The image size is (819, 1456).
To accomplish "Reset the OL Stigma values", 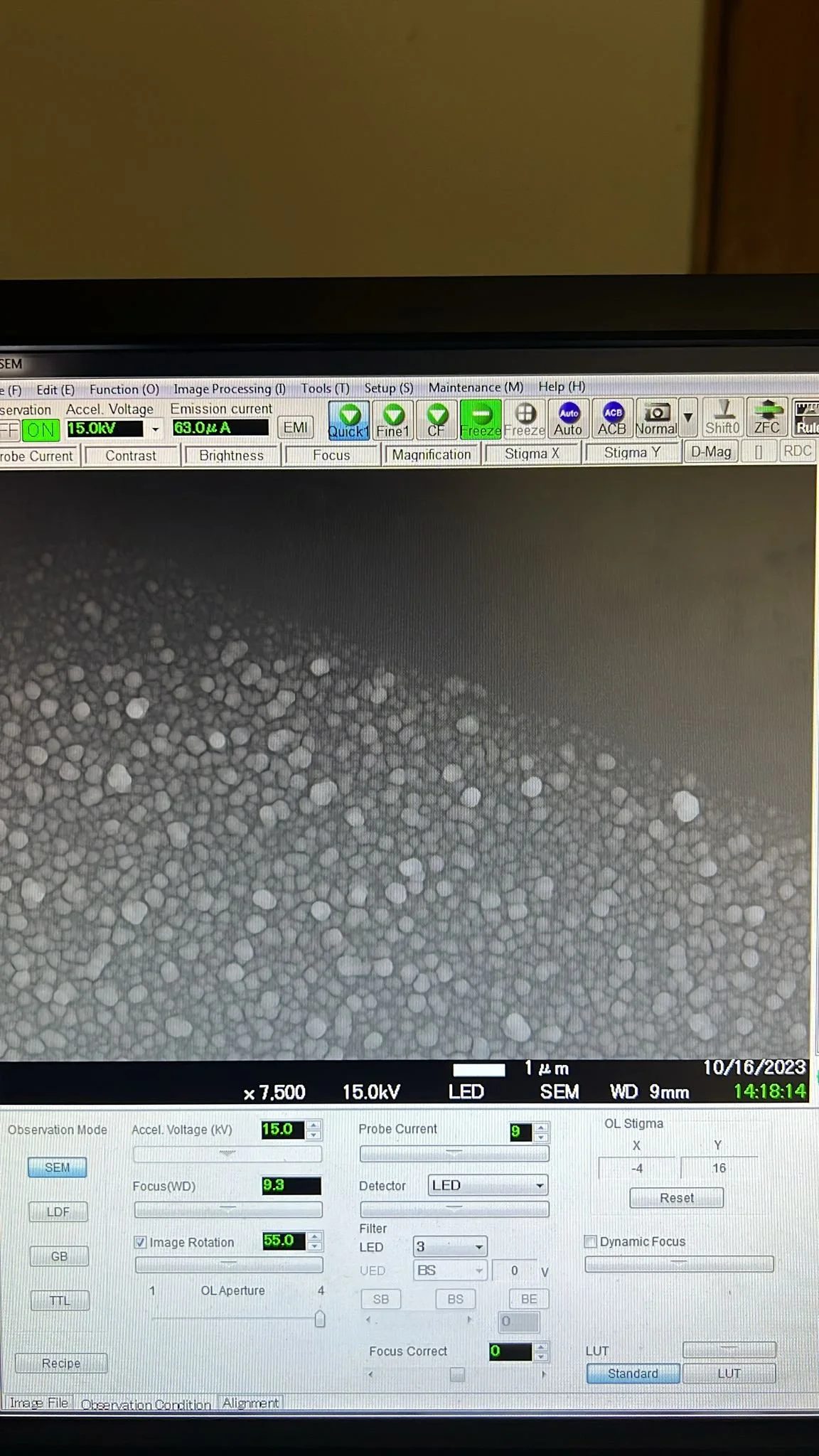I will (677, 1198).
